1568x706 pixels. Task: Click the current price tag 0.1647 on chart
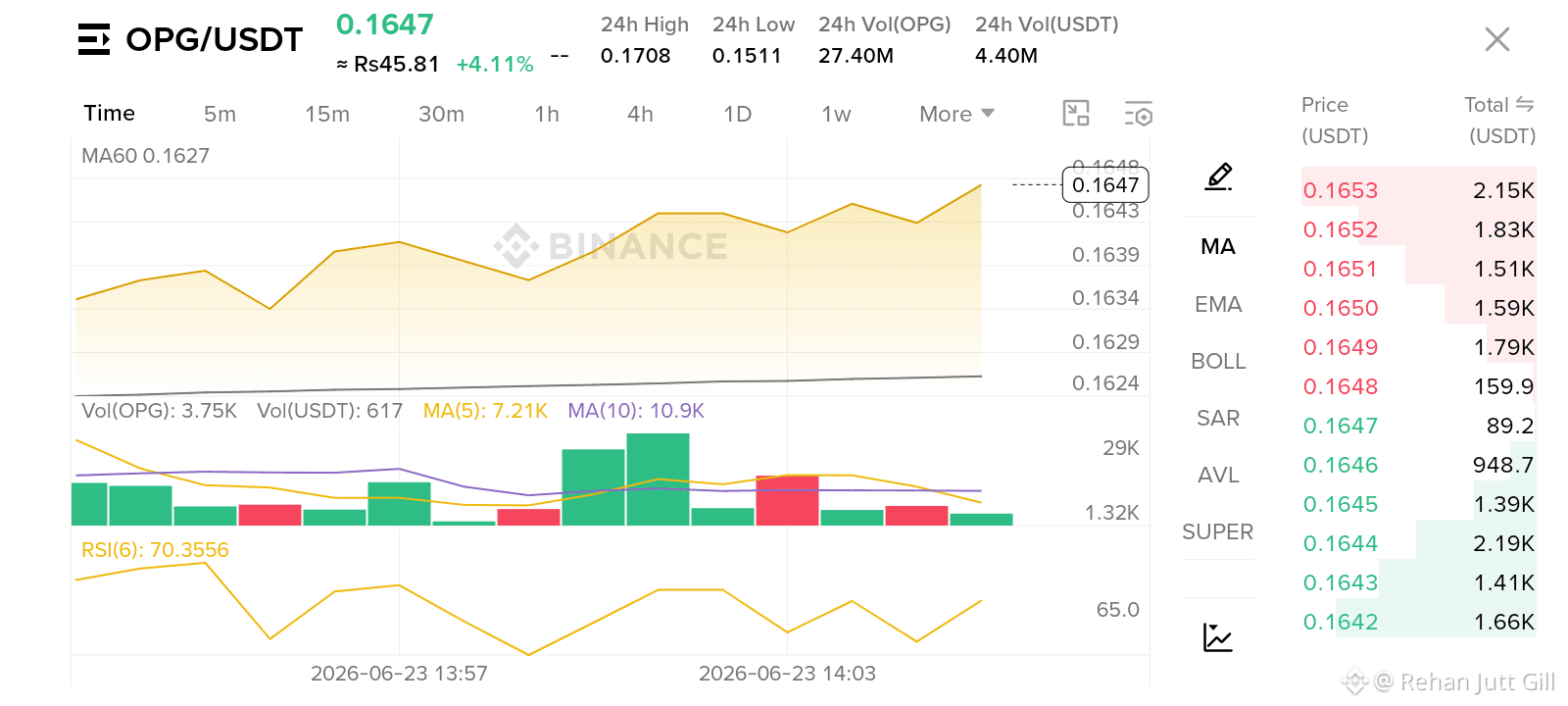click(x=1105, y=184)
